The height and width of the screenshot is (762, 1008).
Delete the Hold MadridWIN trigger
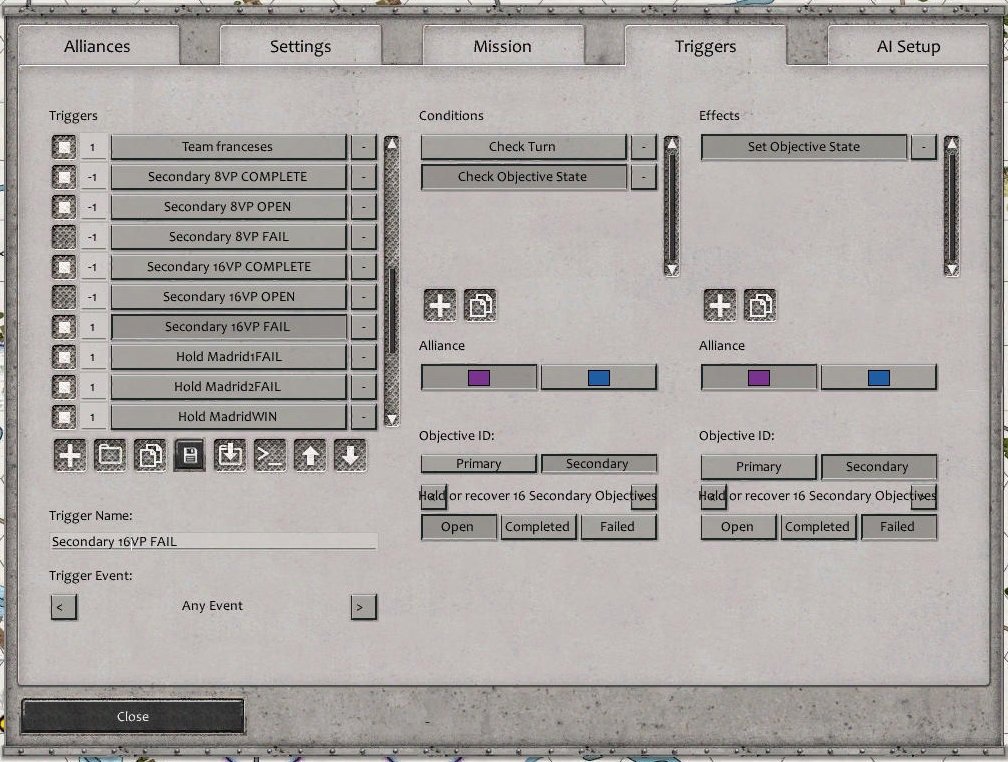tap(363, 417)
